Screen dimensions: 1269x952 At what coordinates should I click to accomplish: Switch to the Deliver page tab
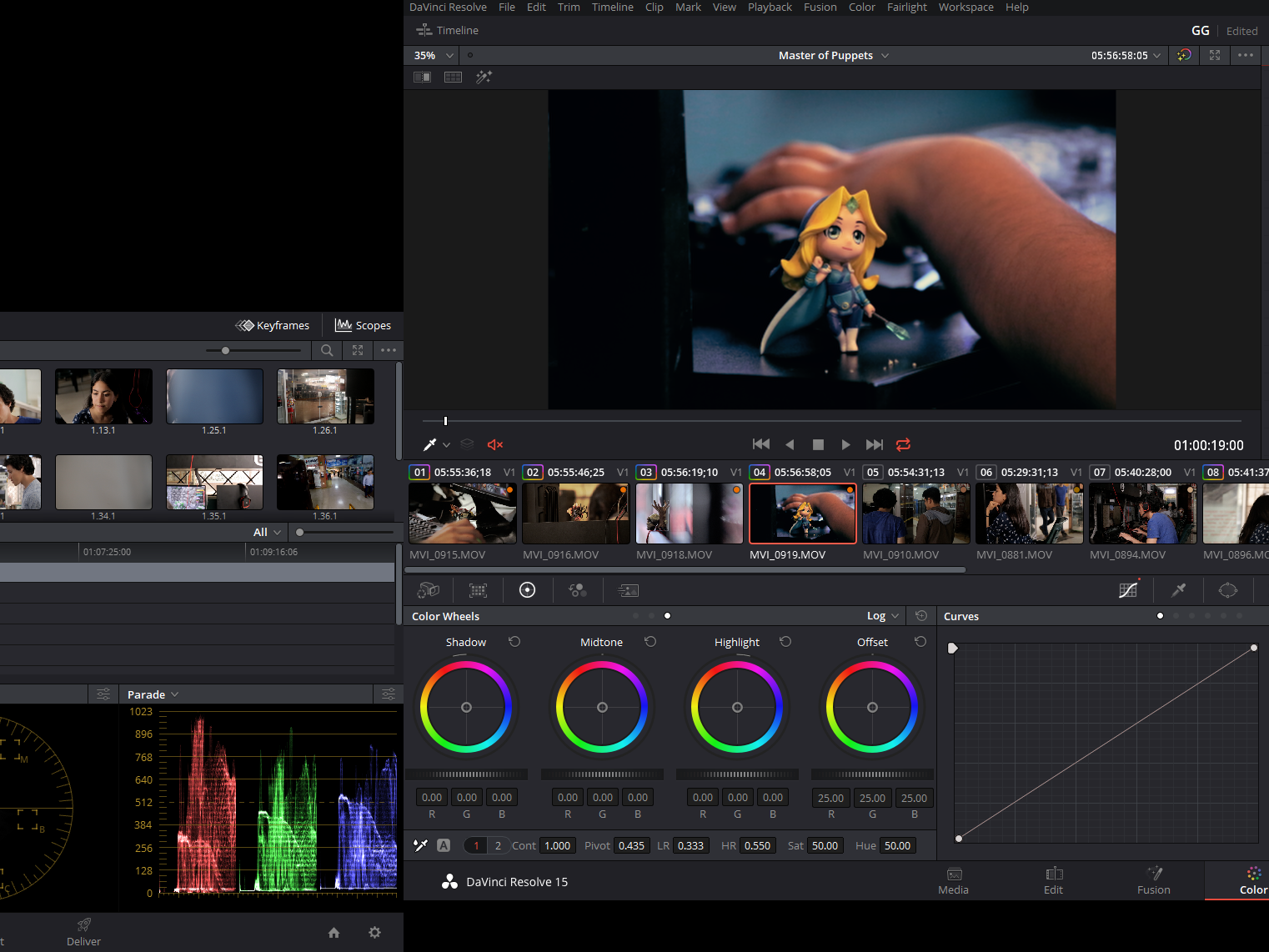[83, 932]
